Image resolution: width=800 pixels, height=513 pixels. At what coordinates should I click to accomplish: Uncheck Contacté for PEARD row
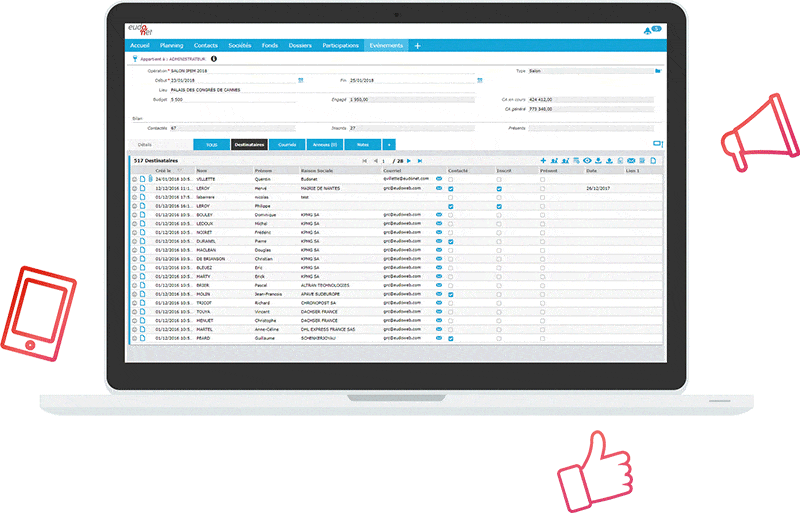[x=451, y=338]
